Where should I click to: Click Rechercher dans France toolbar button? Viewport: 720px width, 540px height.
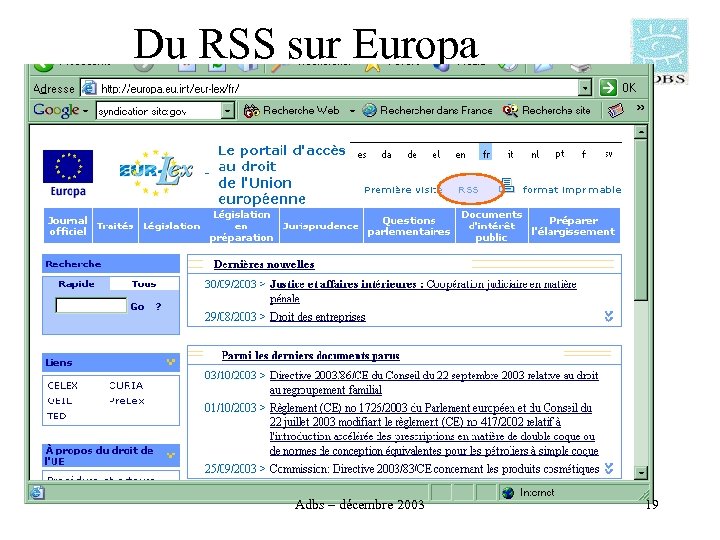coord(427,111)
